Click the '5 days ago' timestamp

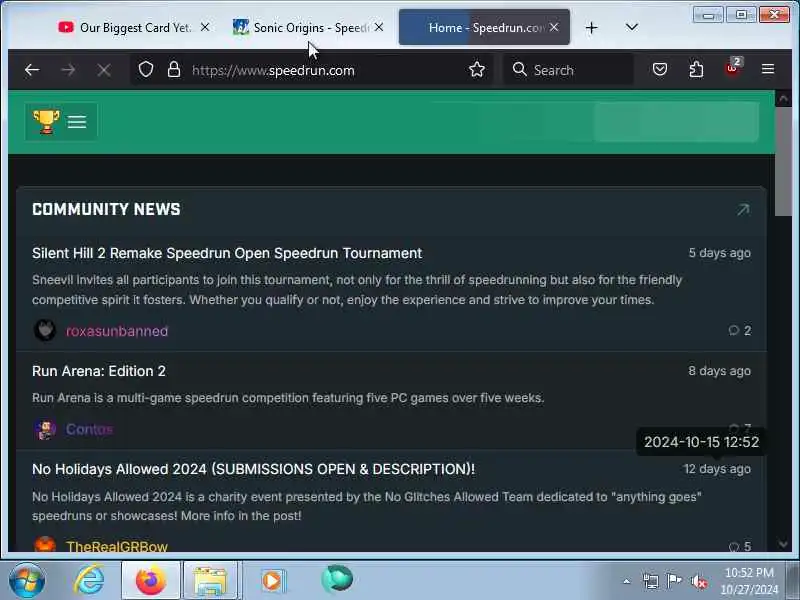(719, 253)
